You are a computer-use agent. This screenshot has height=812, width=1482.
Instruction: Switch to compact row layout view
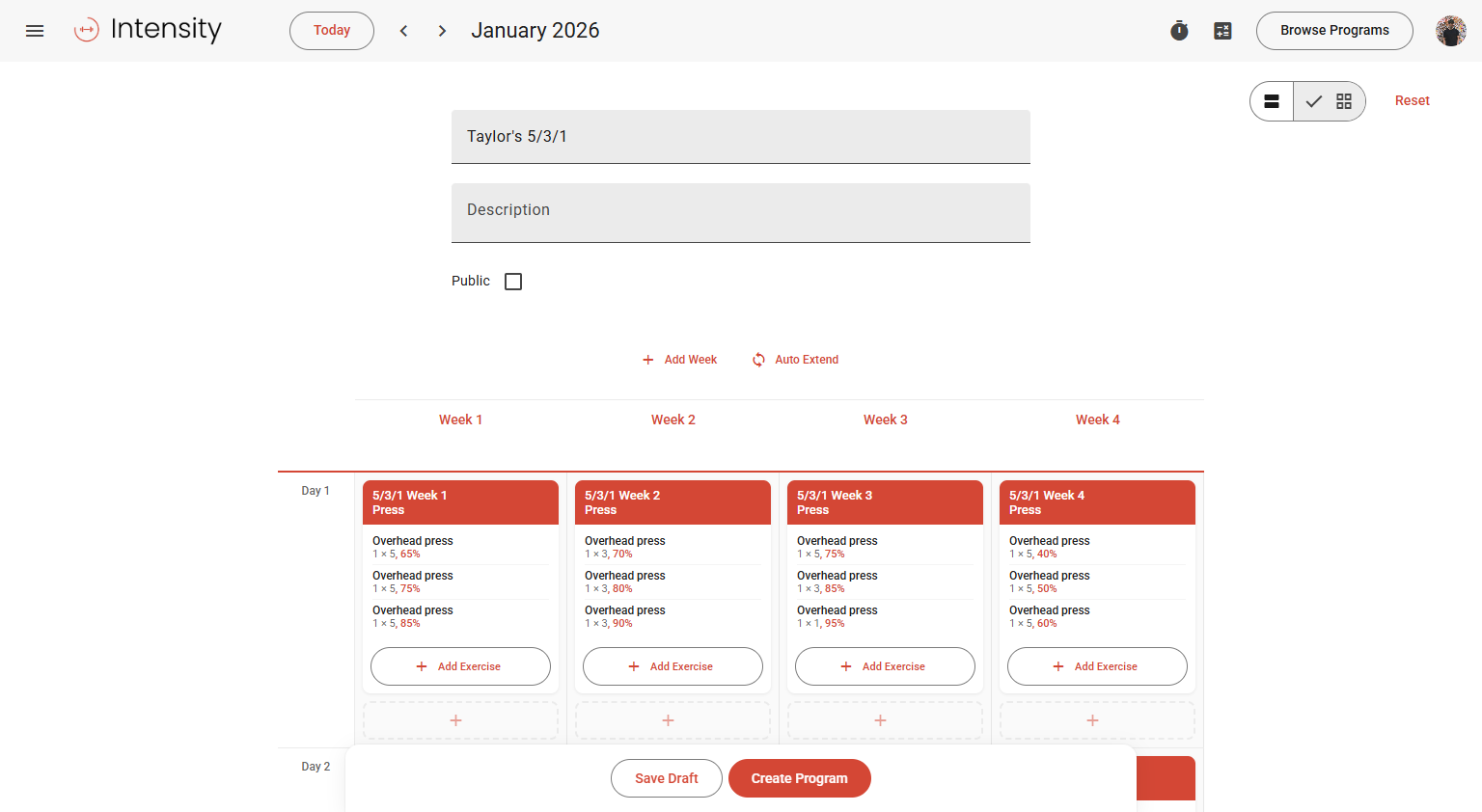[x=1272, y=101]
